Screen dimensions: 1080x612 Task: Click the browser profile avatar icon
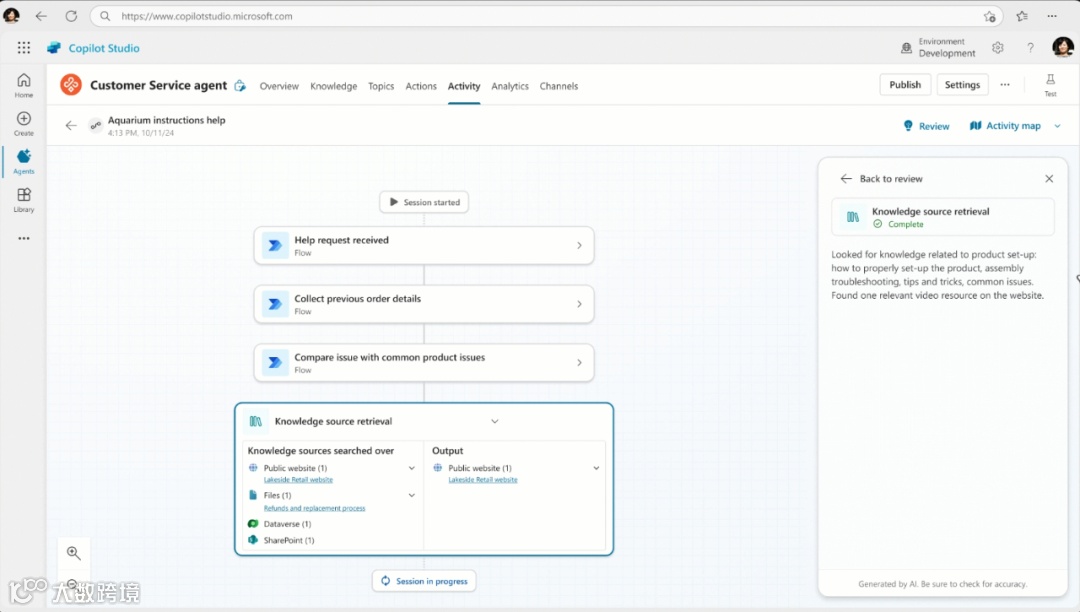(12, 15)
